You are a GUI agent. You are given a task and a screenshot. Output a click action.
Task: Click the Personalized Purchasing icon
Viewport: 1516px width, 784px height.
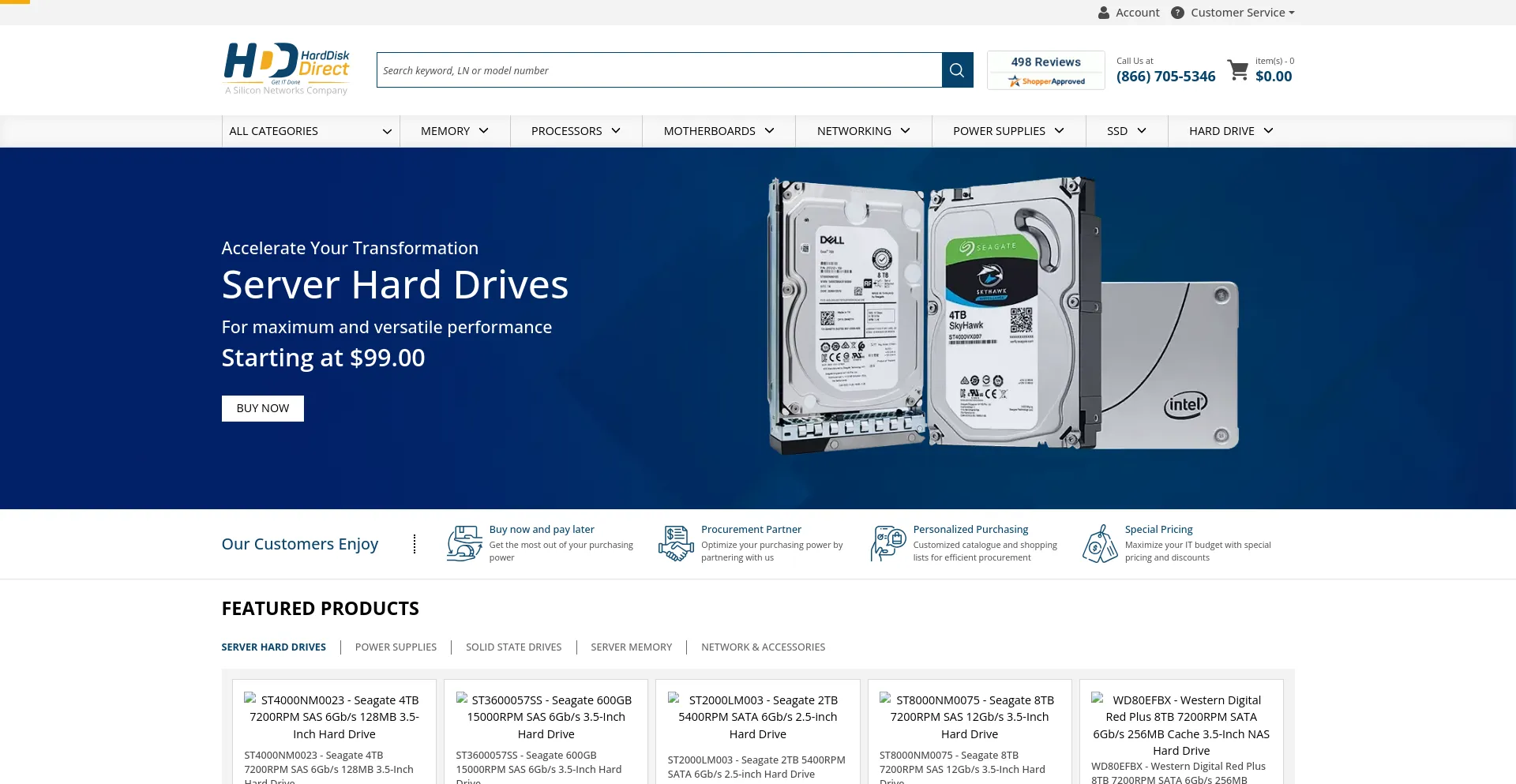888,543
